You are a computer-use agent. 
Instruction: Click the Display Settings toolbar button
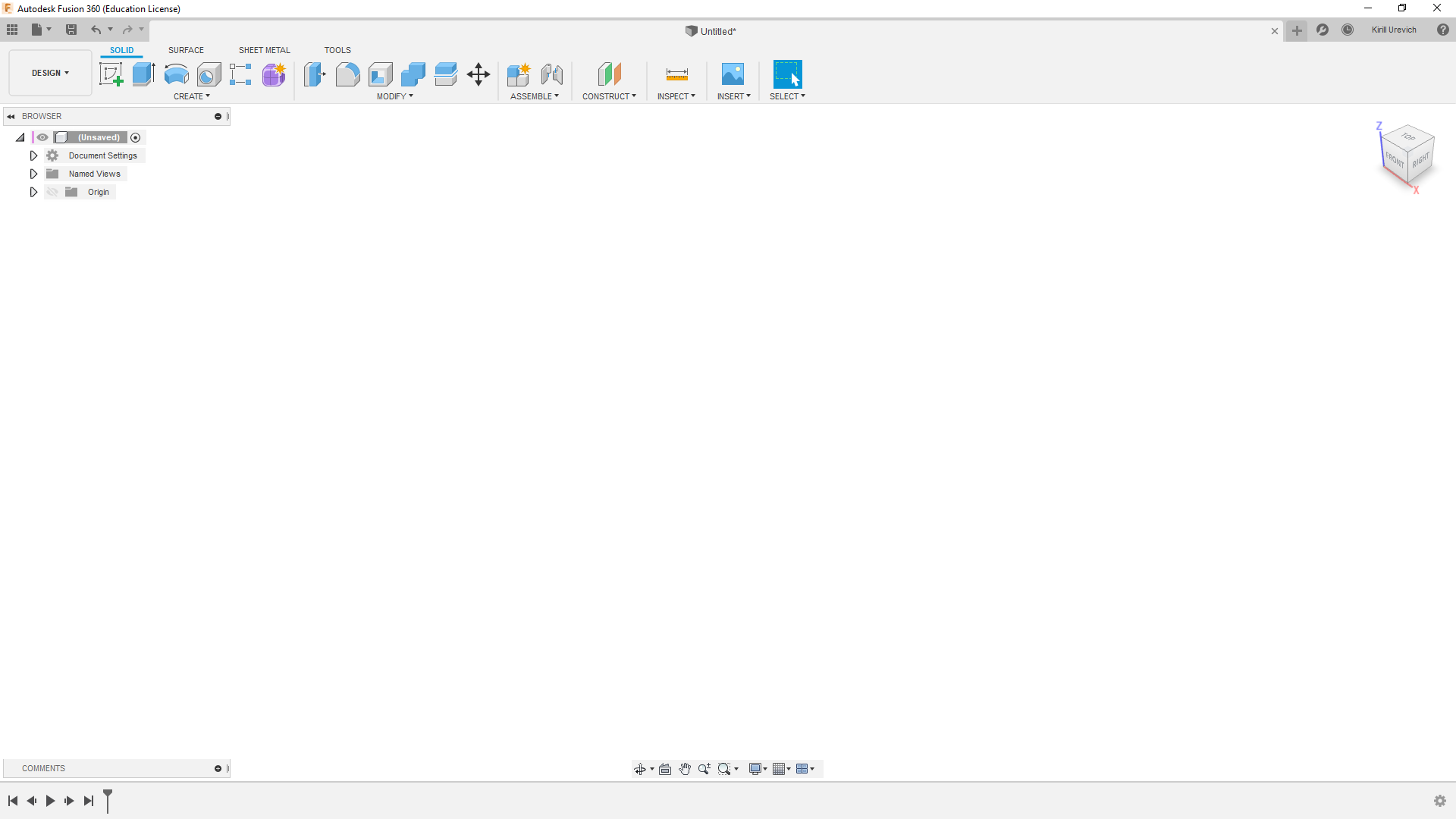[756, 768]
